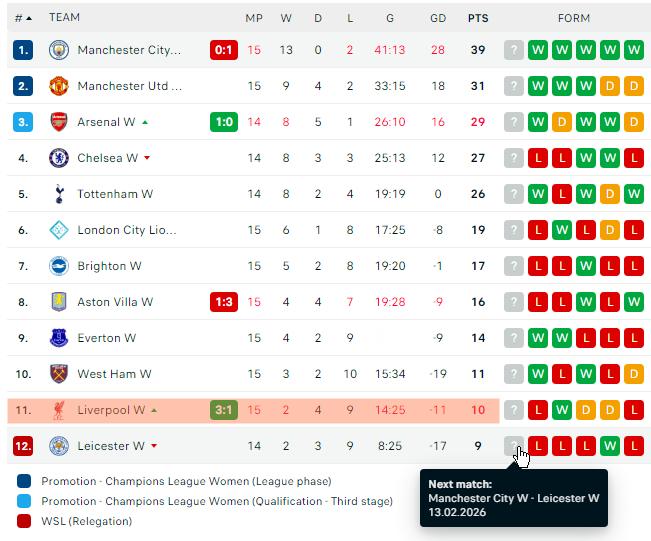
Task: Sort standings by GD column header
Action: pos(438,18)
